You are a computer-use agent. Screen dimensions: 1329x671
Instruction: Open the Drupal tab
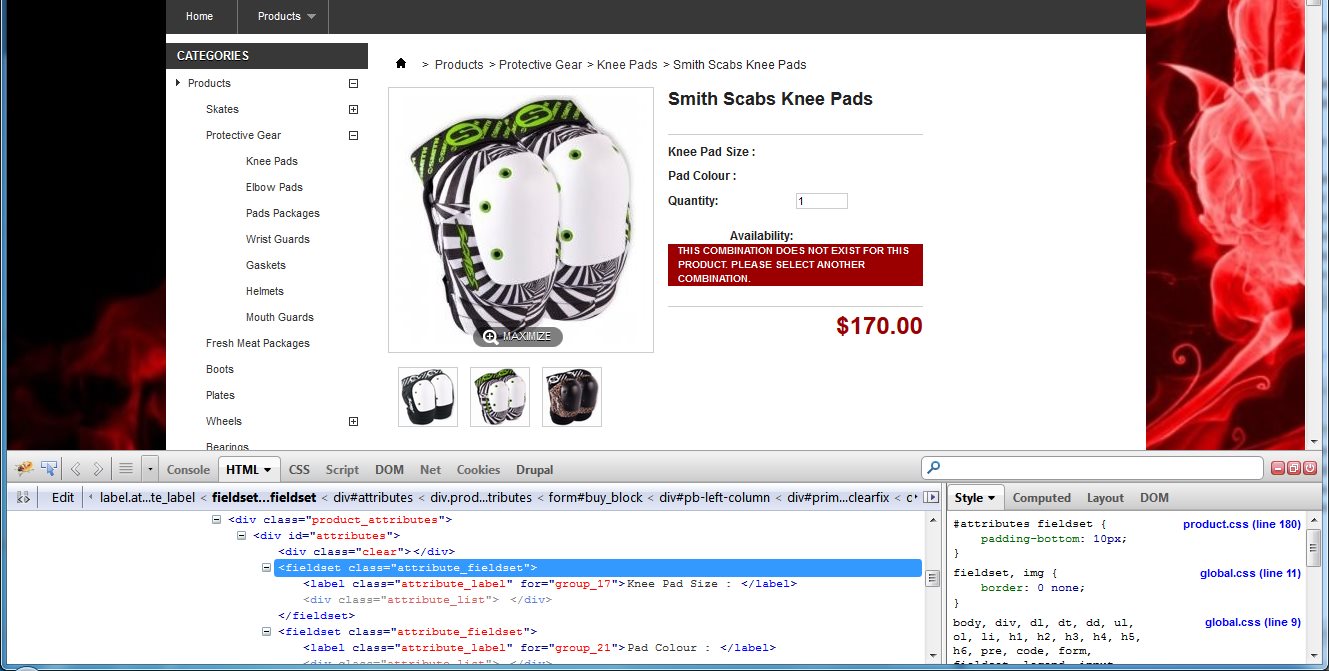point(534,469)
